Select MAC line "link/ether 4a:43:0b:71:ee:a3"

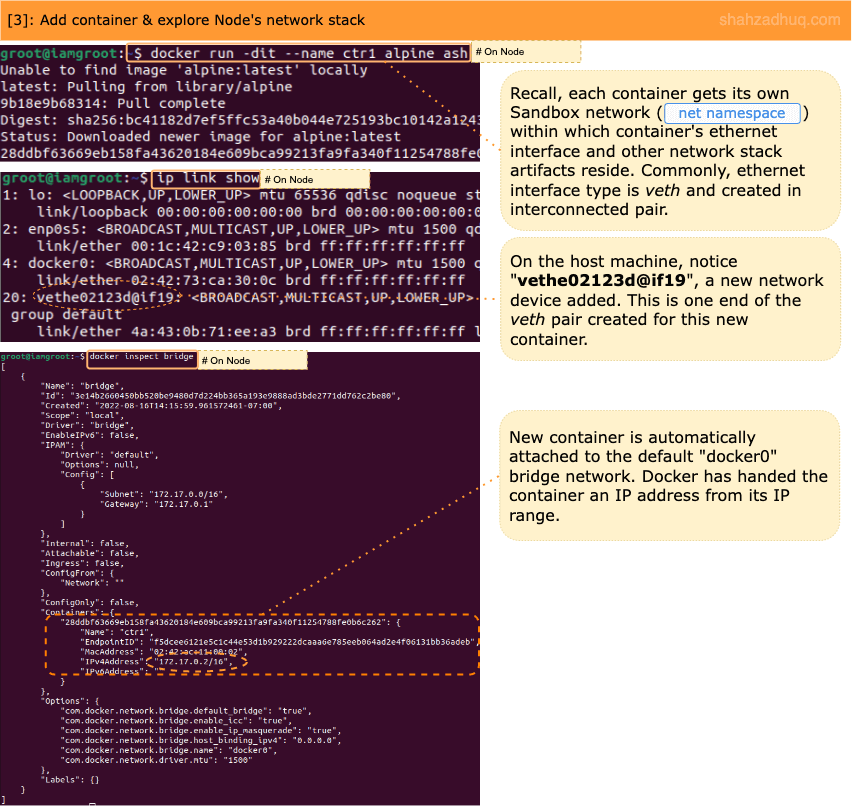click(x=258, y=331)
